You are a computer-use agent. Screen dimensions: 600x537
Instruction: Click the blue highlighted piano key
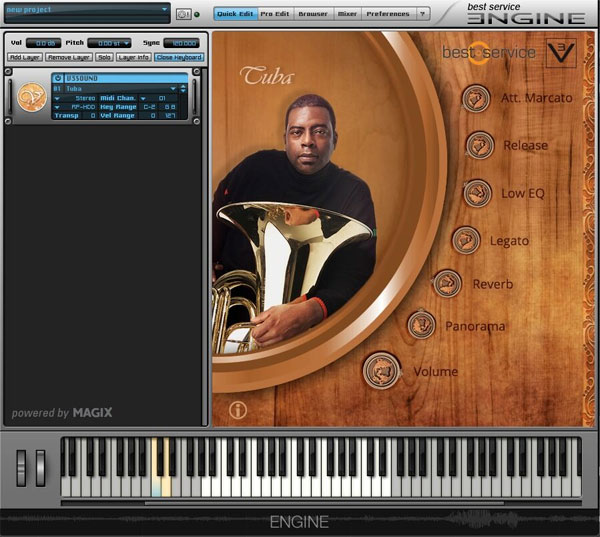point(156,486)
